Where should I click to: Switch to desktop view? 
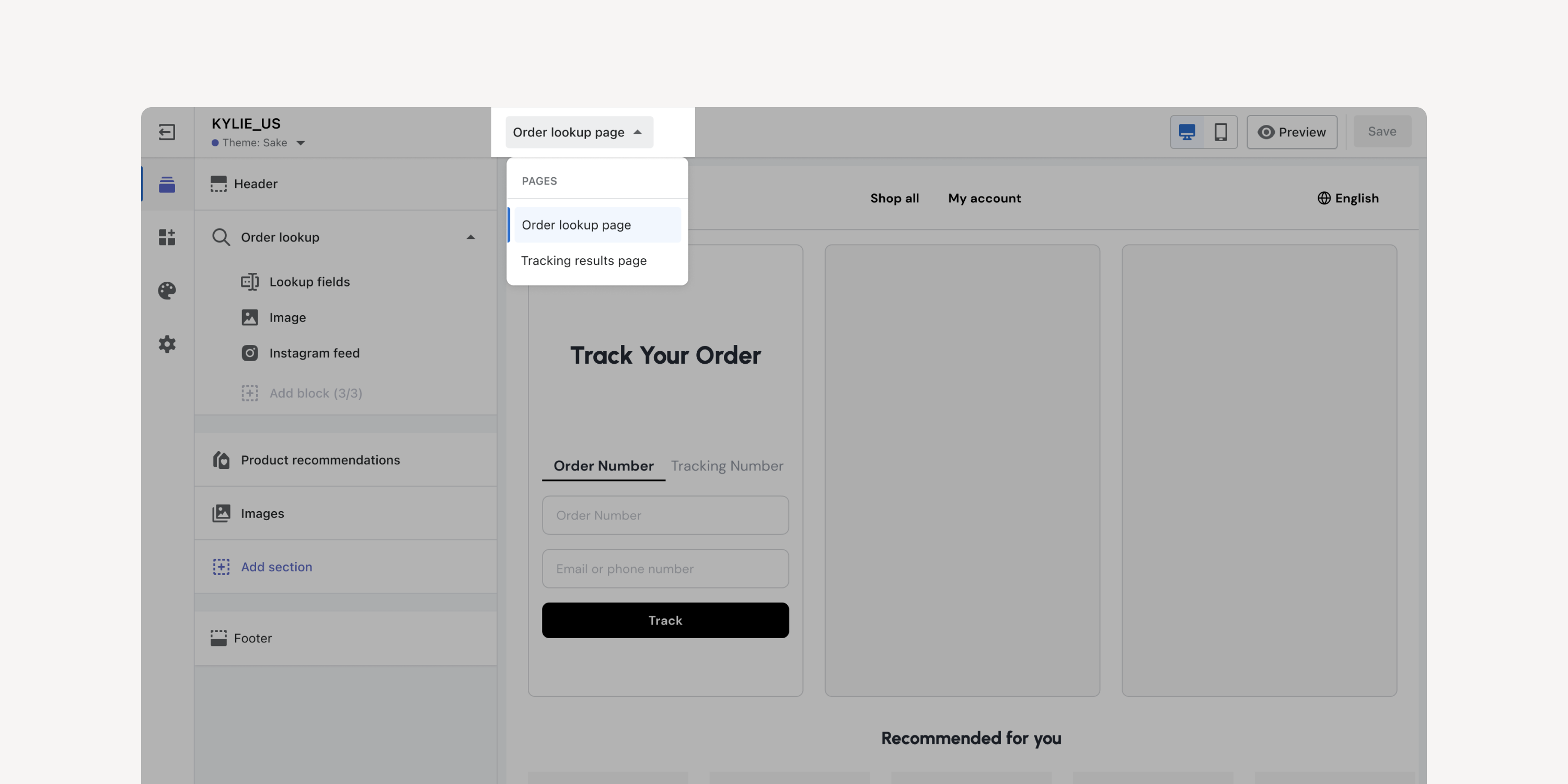pyautogui.click(x=1187, y=132)
